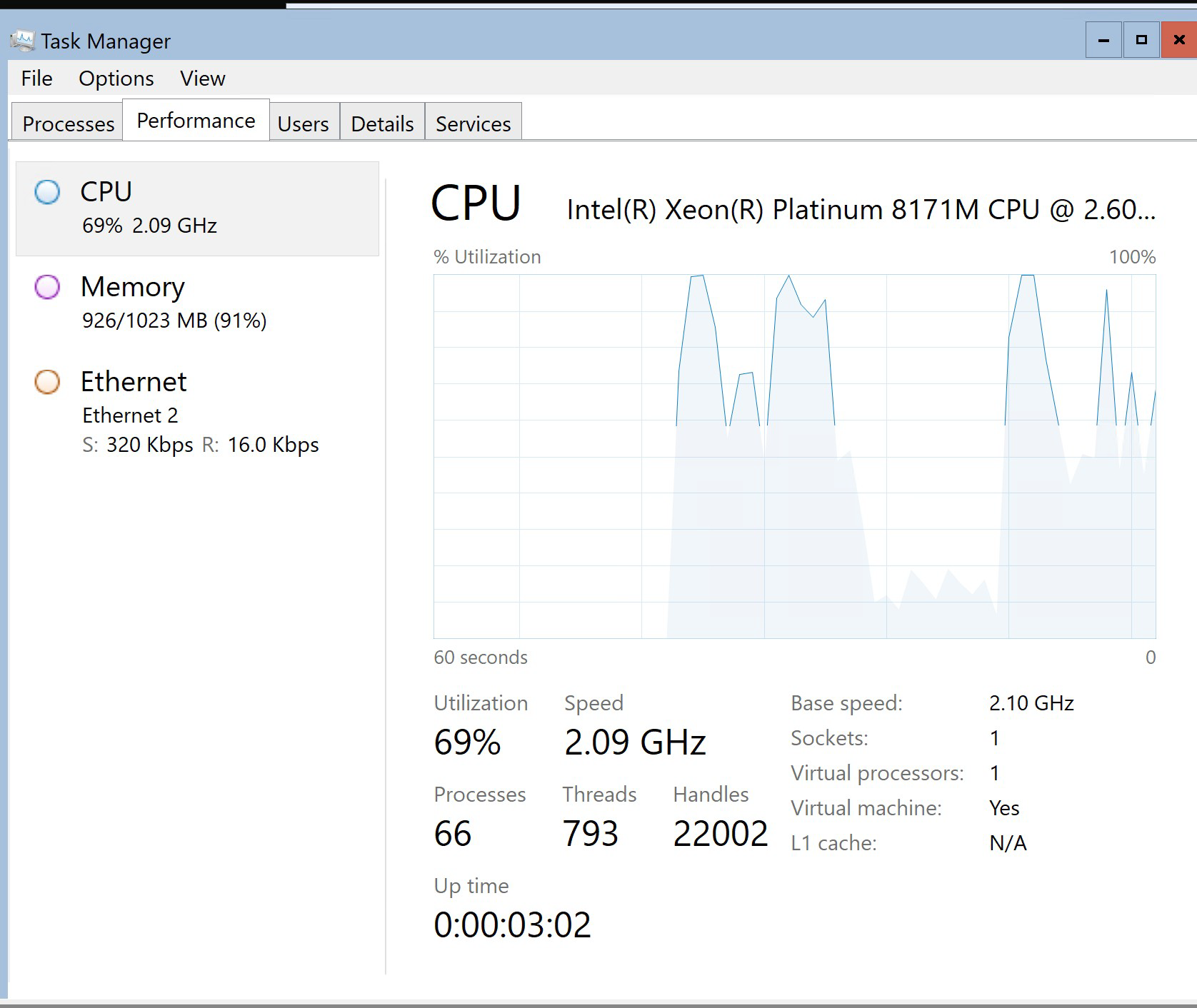Click the Task Manager app icon in title bar
Screen dimensions: 1197x1008
tap(21, 41)
